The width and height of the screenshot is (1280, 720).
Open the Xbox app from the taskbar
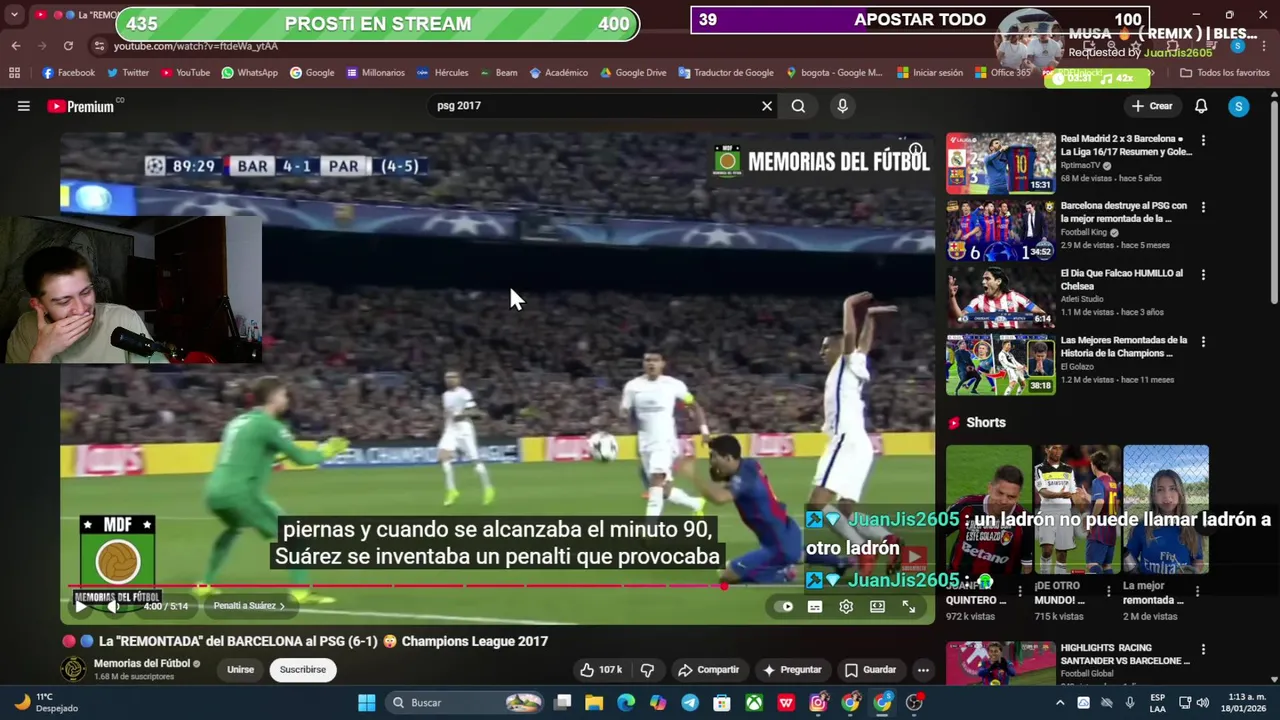754,703
